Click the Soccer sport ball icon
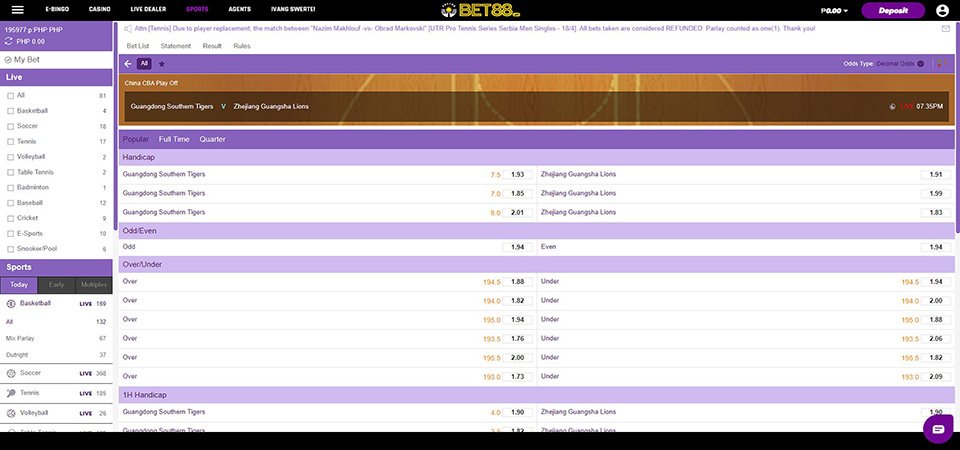The width and height of the screenshot is (960, 450). (11, 373)
